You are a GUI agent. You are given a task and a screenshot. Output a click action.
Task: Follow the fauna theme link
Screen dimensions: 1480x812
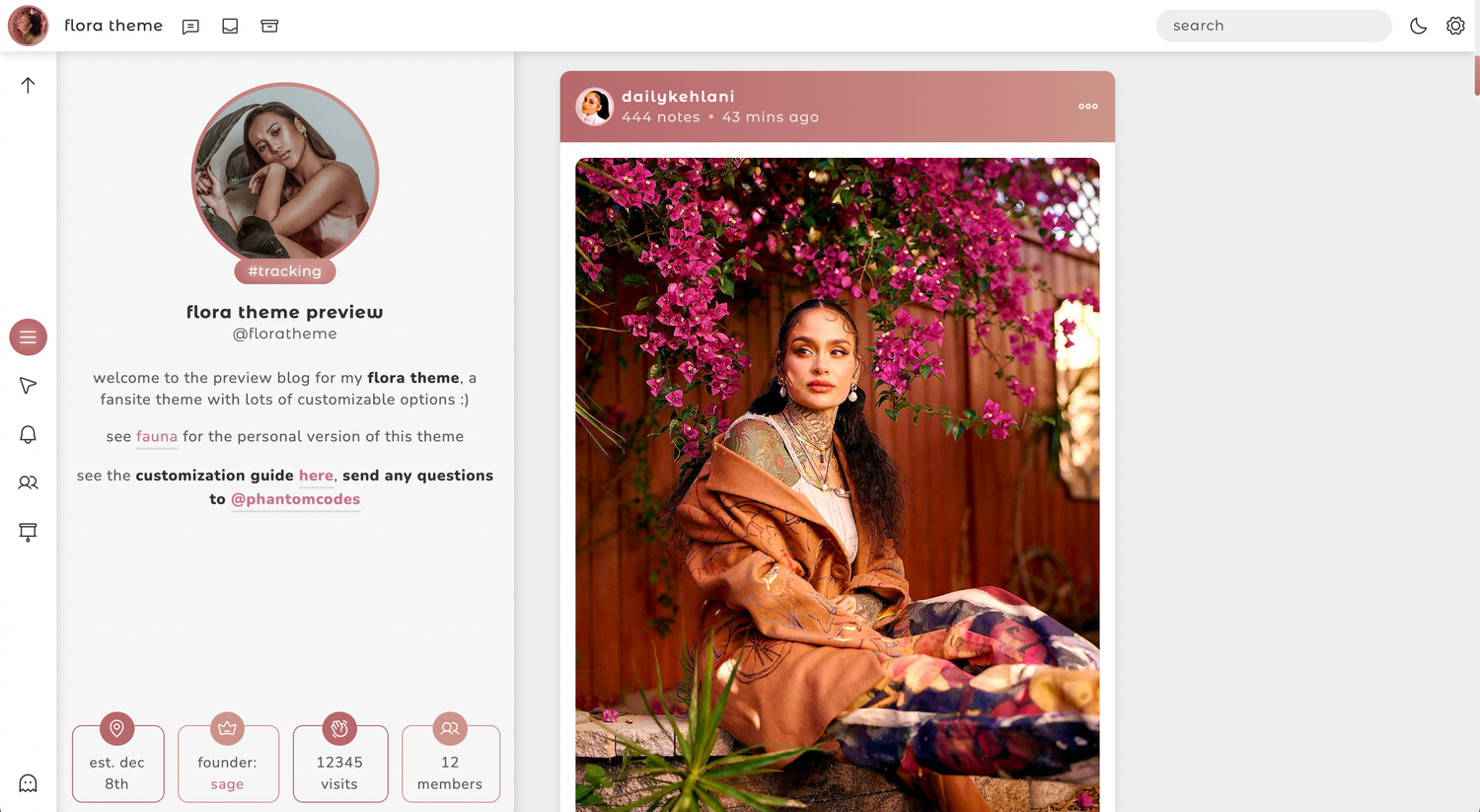pos(157,436)
